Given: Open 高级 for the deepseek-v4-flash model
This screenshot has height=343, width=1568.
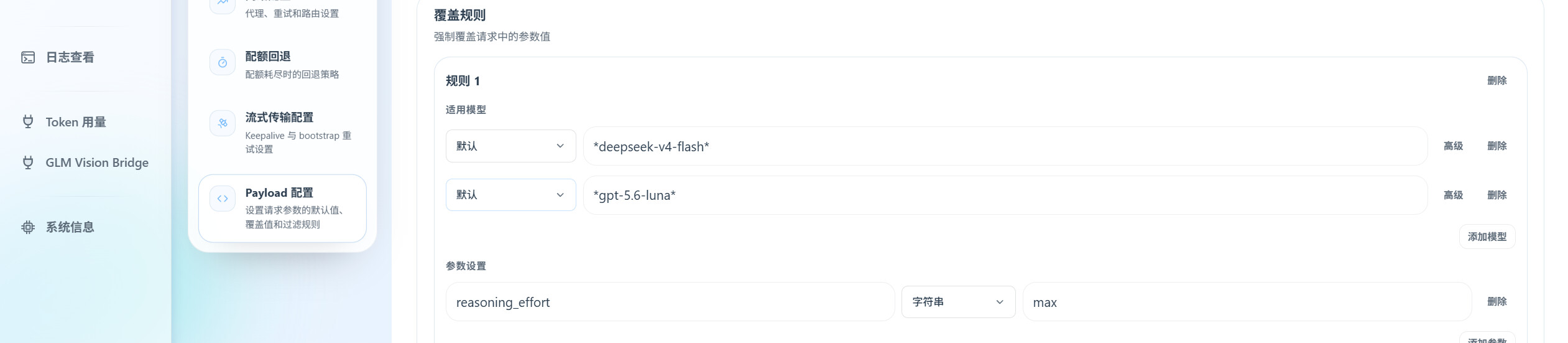Looking at the screenshot, I should click(1453, 146).
